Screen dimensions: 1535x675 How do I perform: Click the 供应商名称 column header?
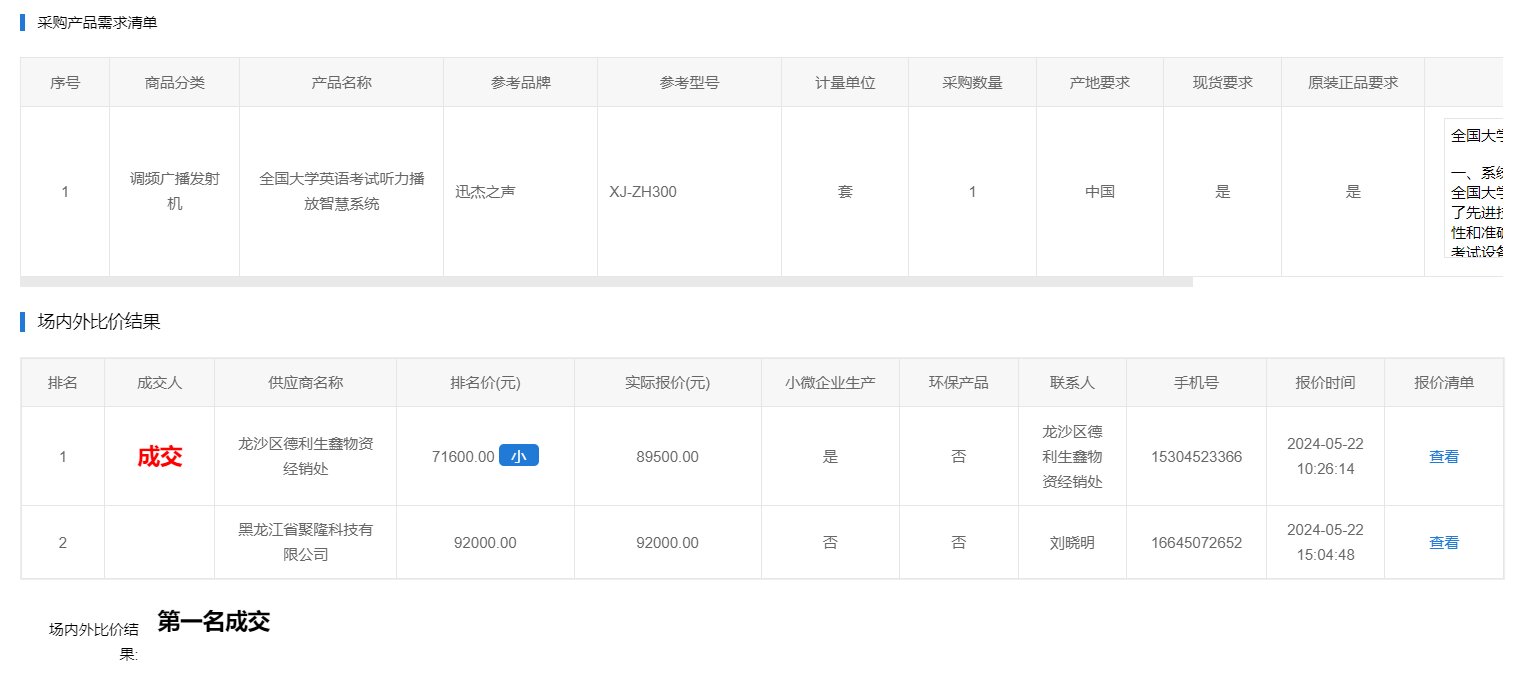(305, 383)
